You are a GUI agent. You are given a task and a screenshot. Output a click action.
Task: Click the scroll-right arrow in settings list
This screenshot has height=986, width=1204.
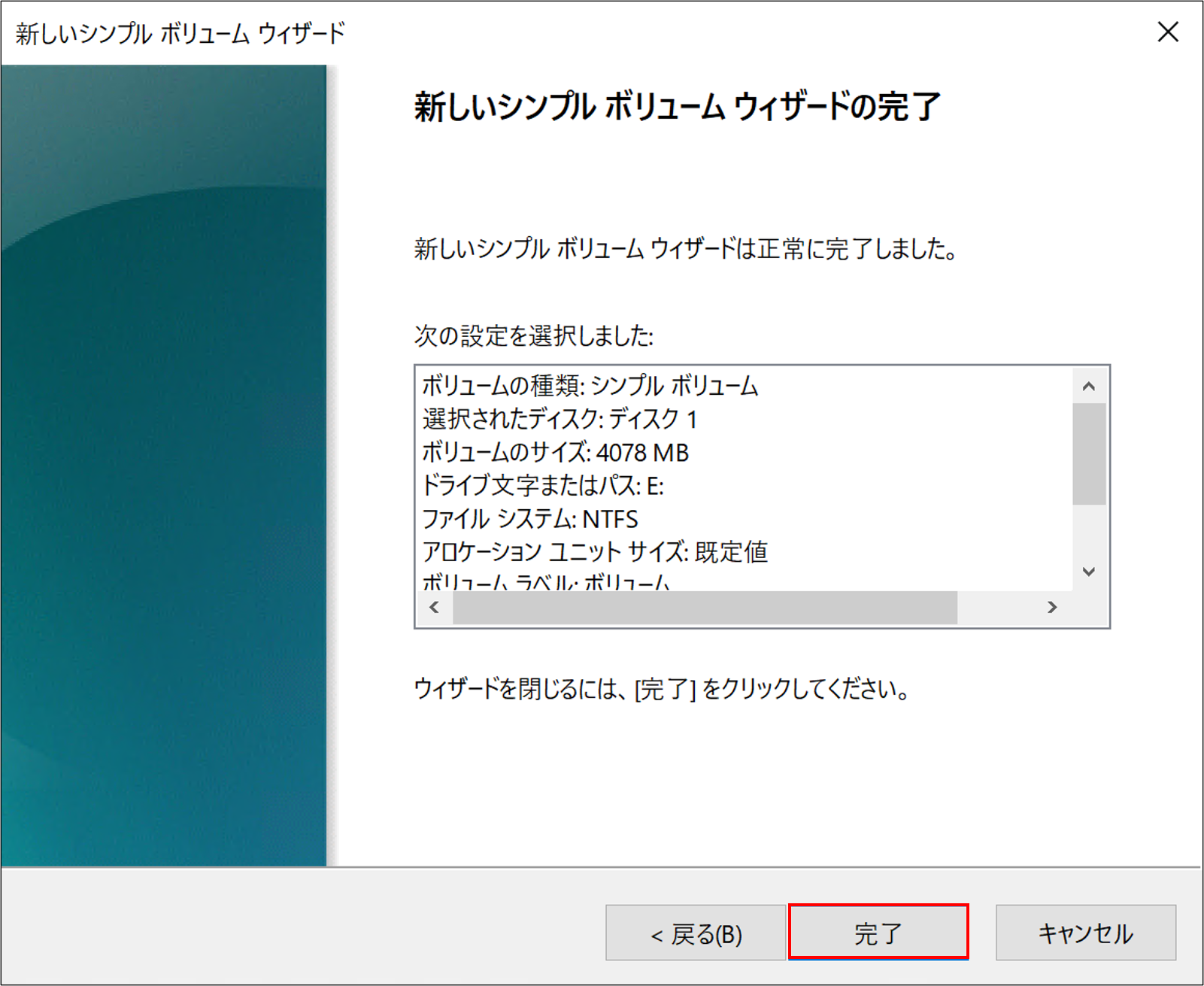coord(1052,607)
